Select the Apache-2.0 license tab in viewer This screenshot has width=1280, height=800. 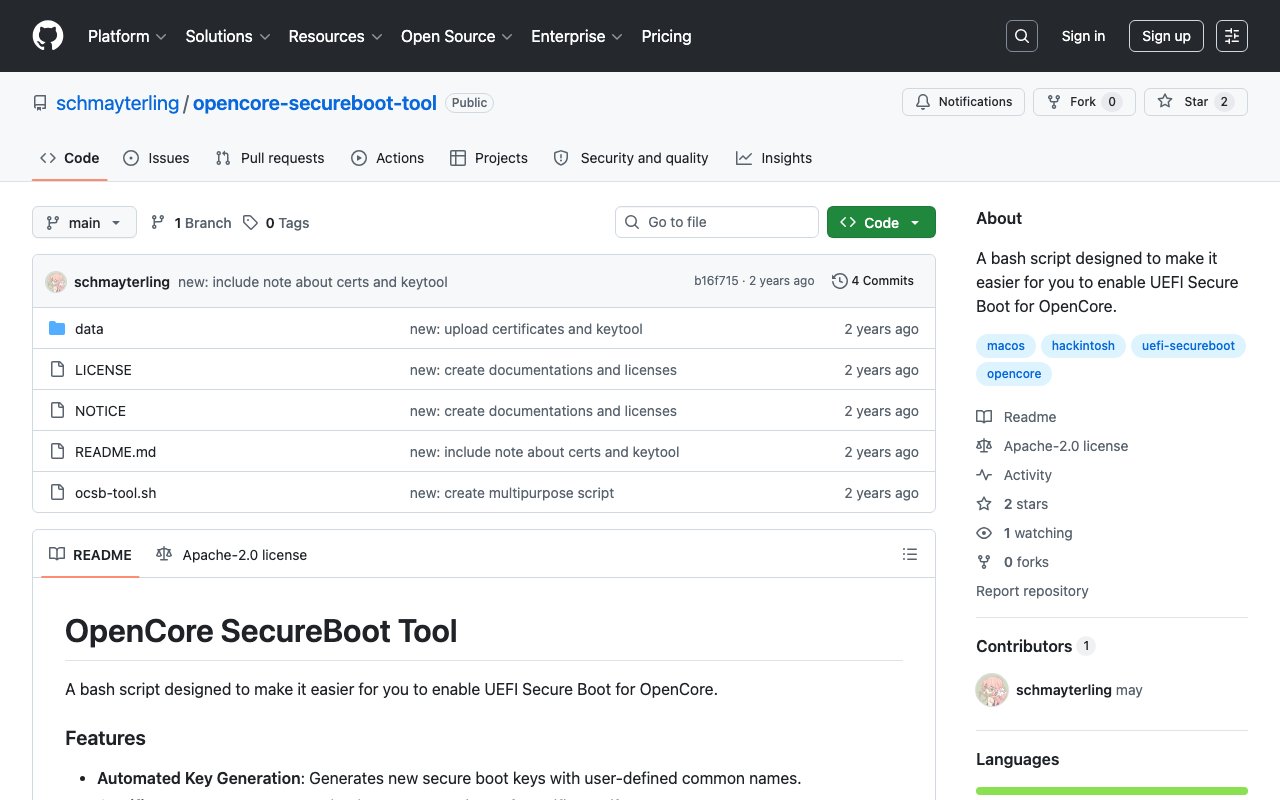[232, 554]
